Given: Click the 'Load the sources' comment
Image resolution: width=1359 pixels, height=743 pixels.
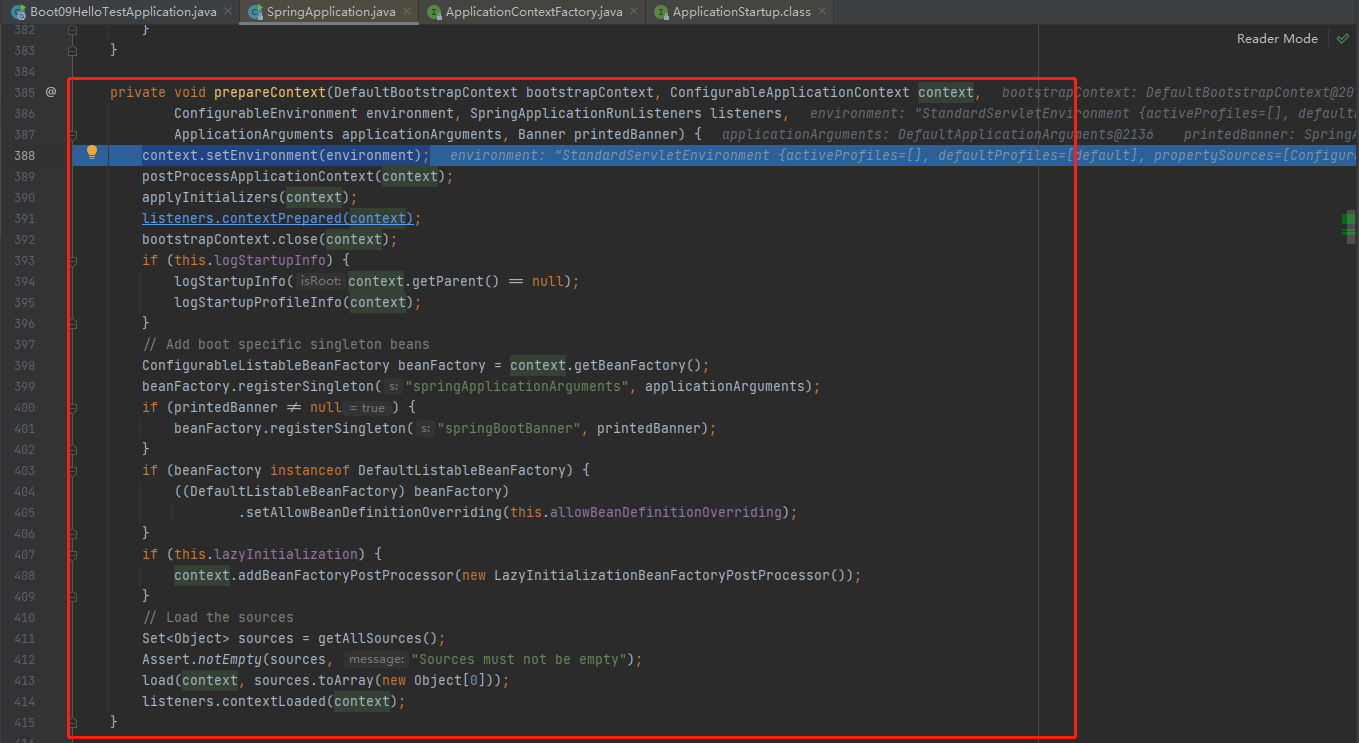Looking at the screenshot, I should point(217,617).
